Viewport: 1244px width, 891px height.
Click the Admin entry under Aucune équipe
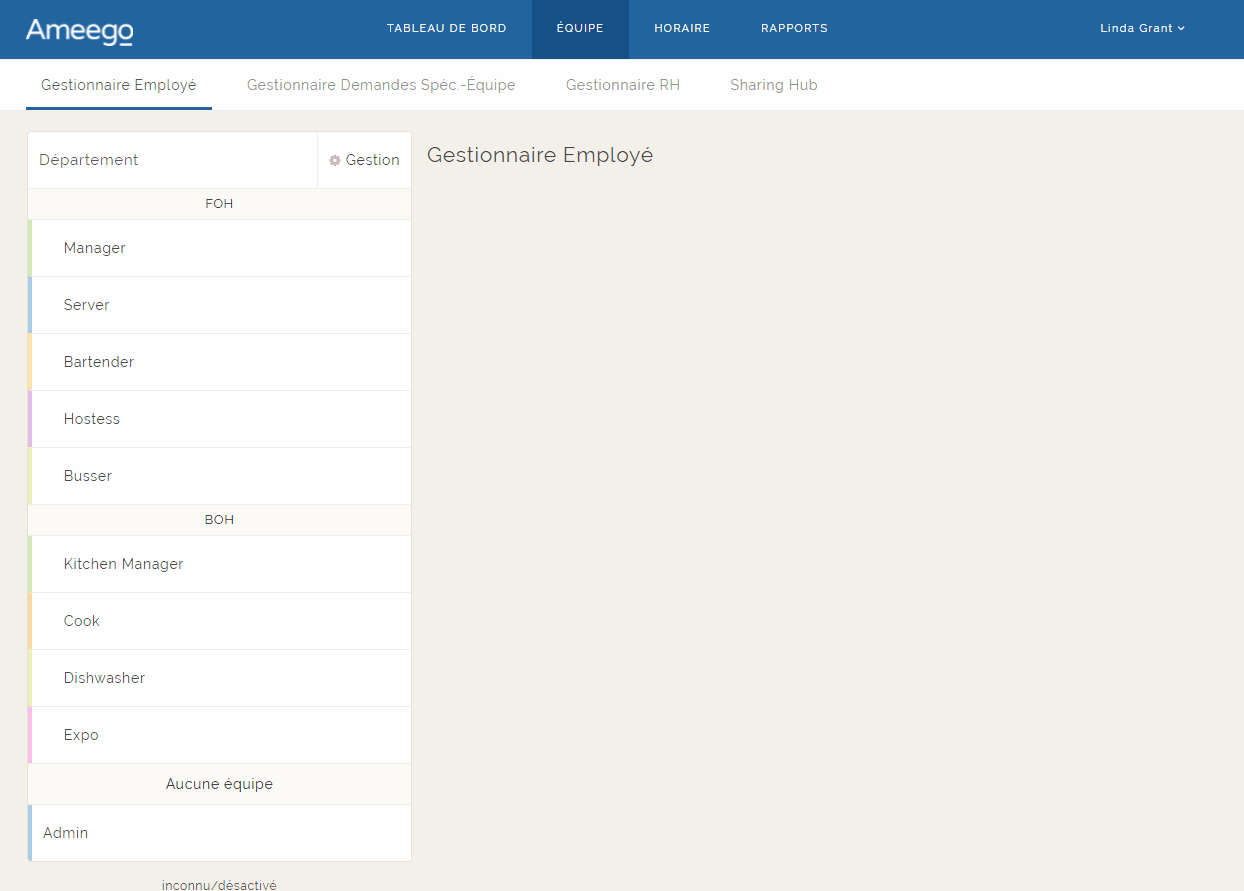pyautogui.click(x=66, y=833)
